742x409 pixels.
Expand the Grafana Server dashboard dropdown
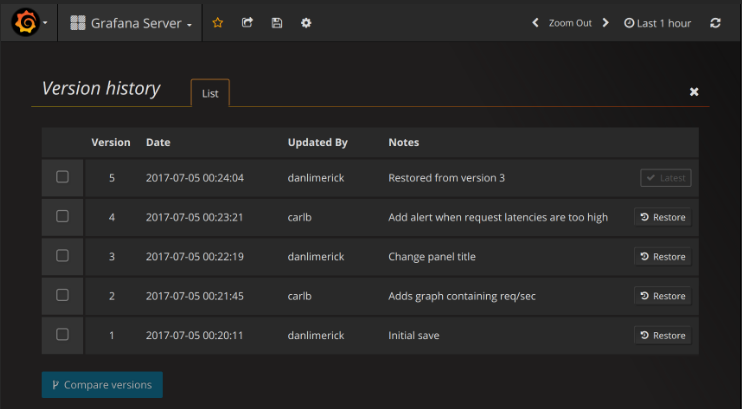pyautogui.click(x=131, y=23)
